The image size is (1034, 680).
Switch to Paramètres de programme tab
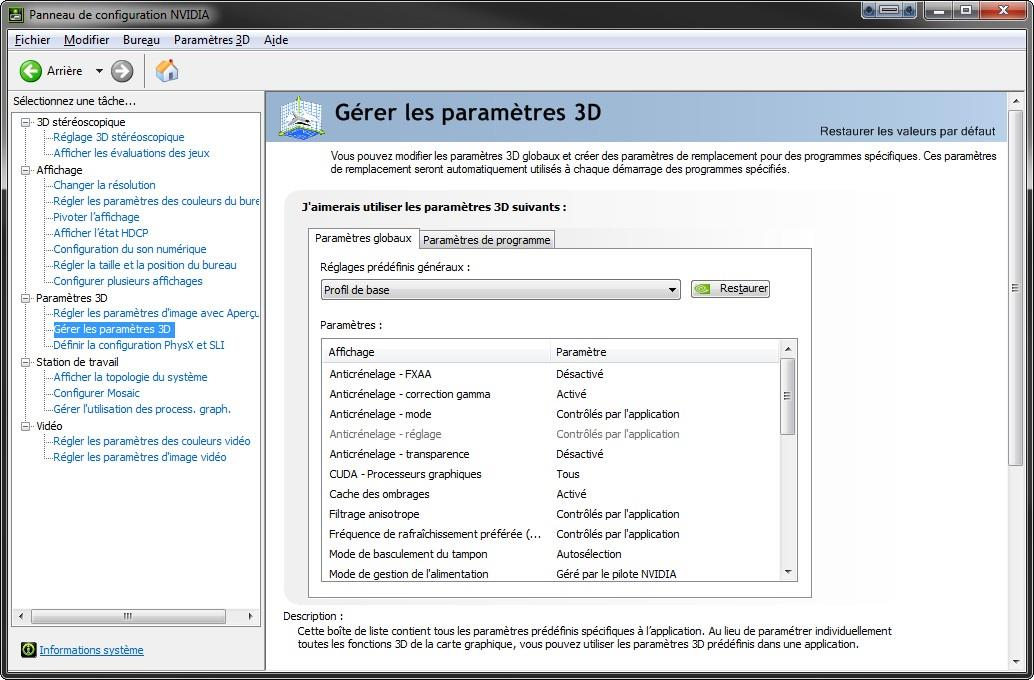[x=486, y=240]
